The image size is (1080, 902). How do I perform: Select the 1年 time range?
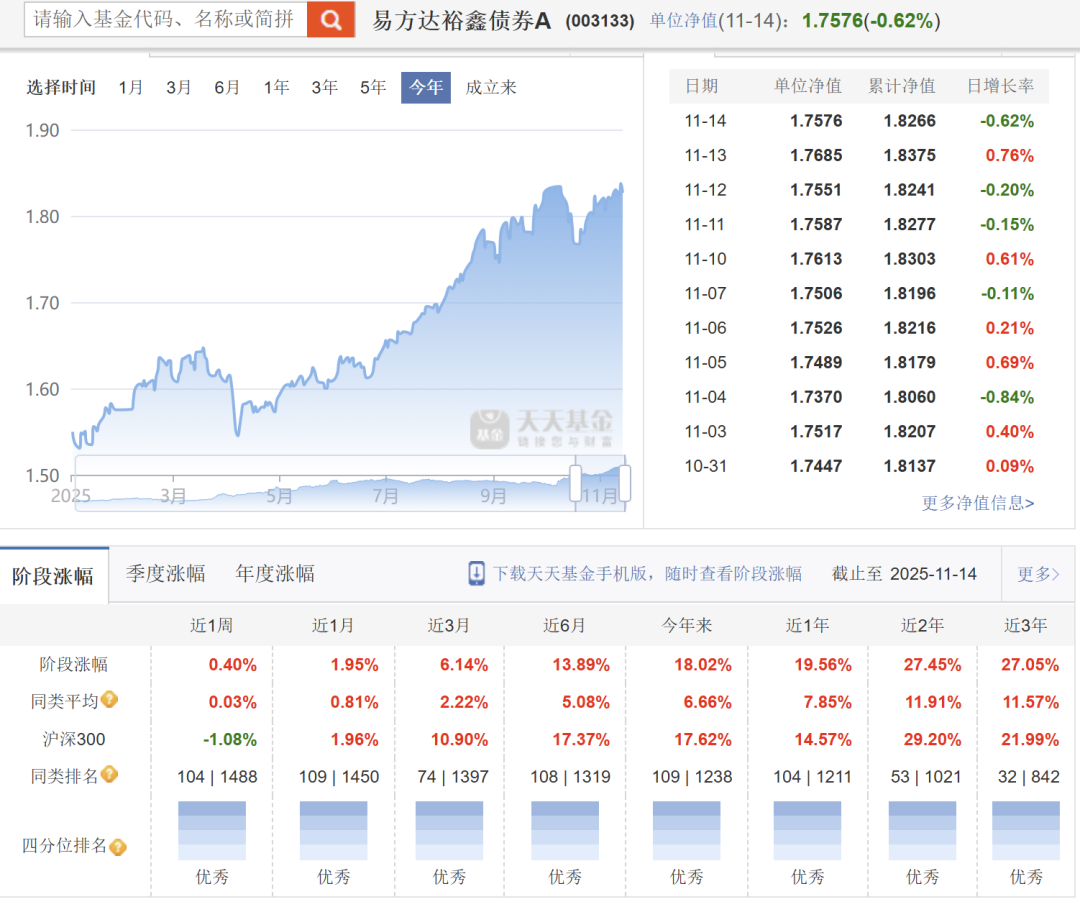coord(276,87)
